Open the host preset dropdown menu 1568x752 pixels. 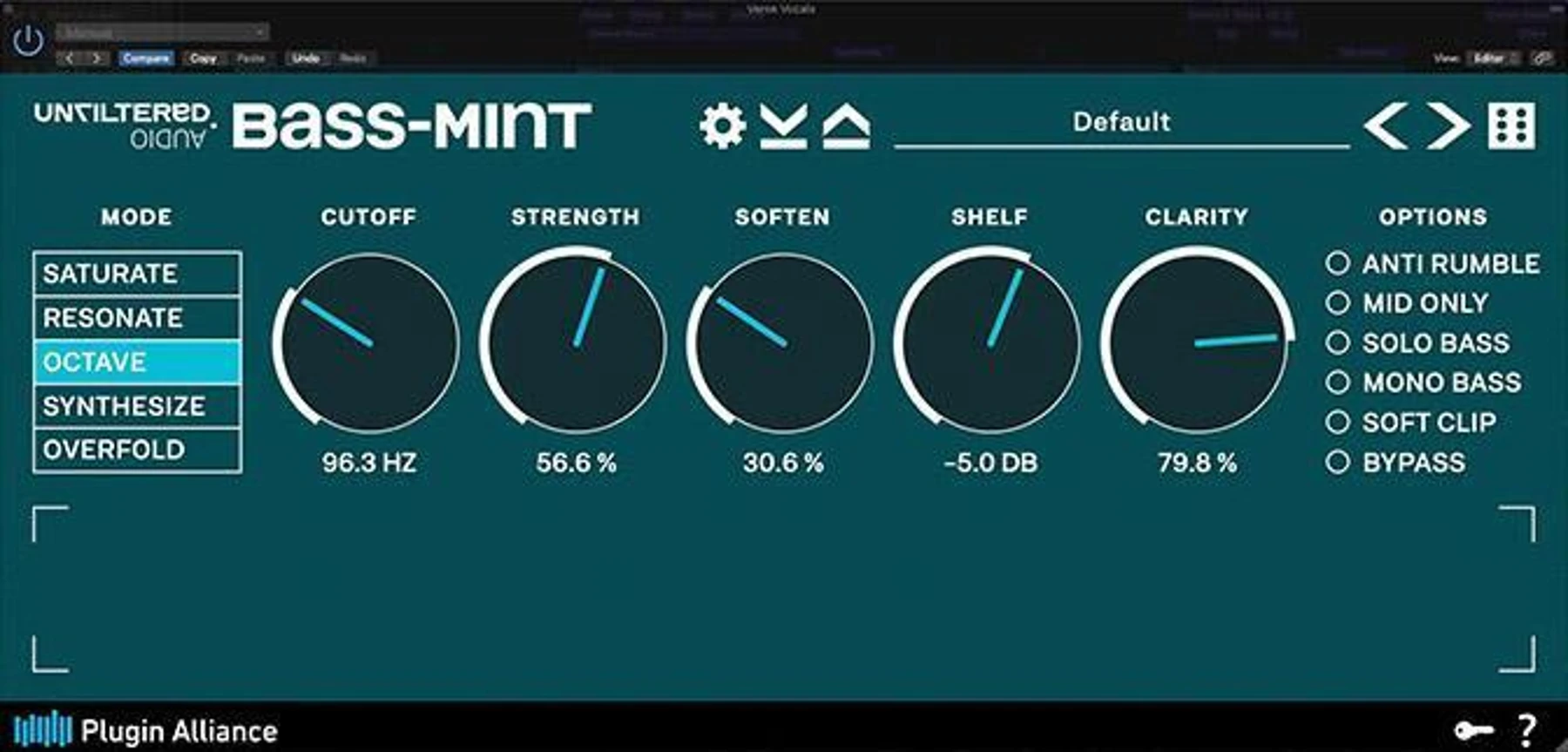163,32
